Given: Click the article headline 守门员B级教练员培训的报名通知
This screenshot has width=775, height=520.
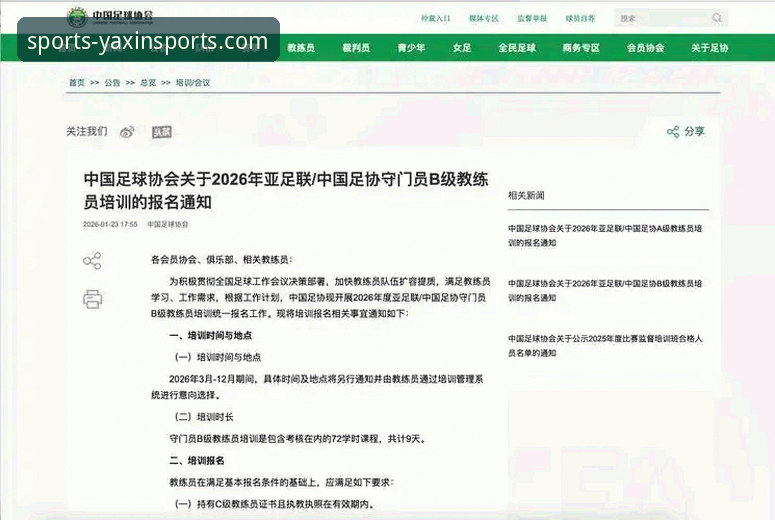Looking at the screenshot, I should tap(286, 190).
